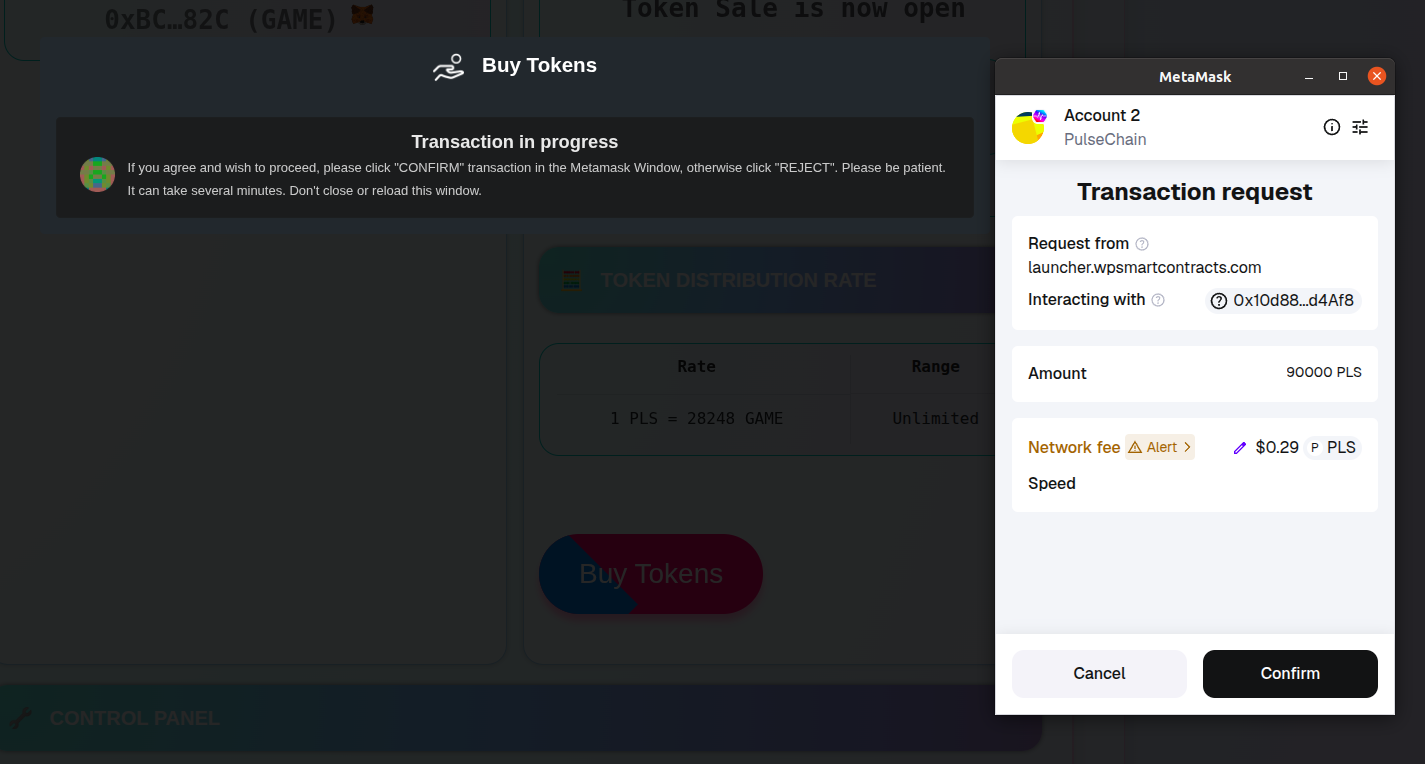
Task: Click the help icon next to Request from
Action: [x=1141, y=243]
